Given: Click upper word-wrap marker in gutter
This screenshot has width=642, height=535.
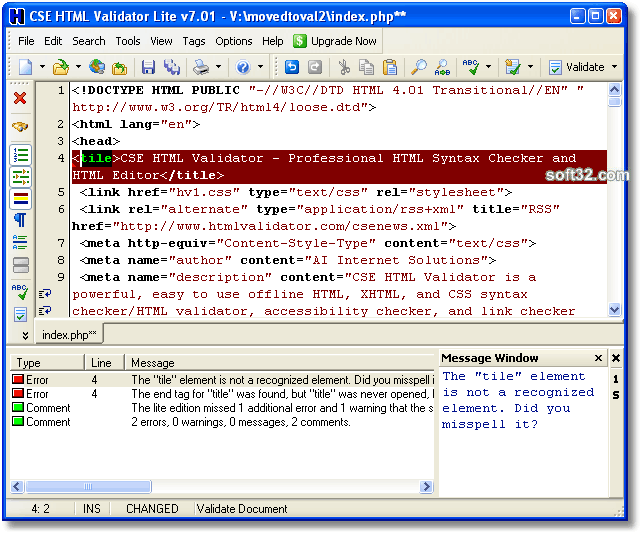Looking at the screenshot, I should (x=45, y=294).
